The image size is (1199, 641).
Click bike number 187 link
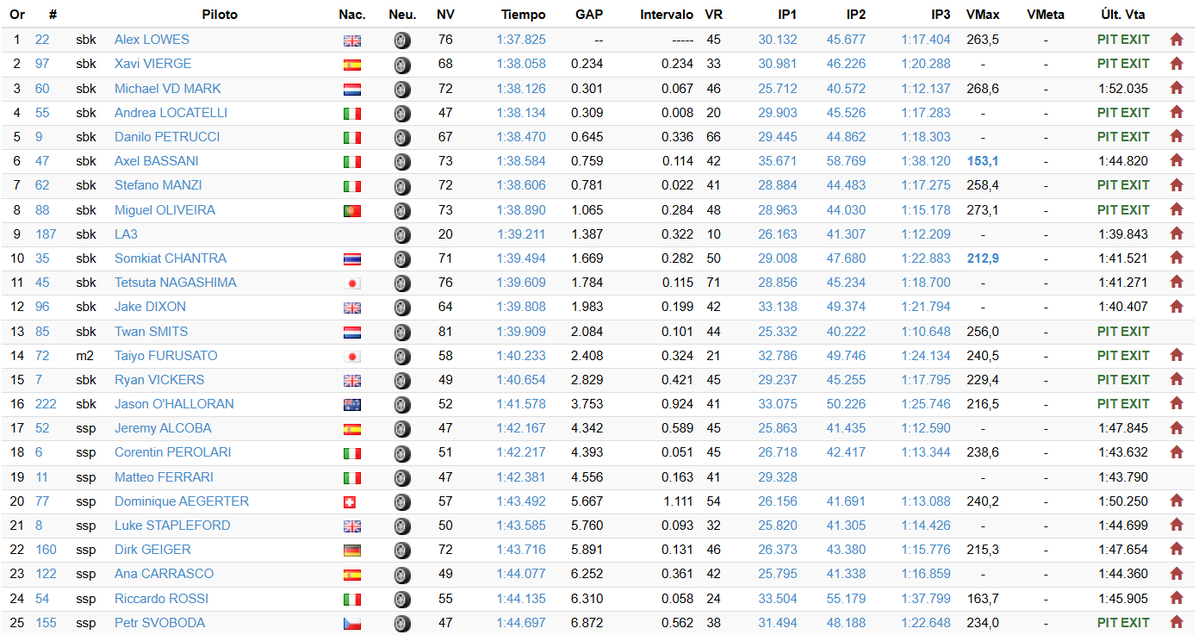(46, 234)
